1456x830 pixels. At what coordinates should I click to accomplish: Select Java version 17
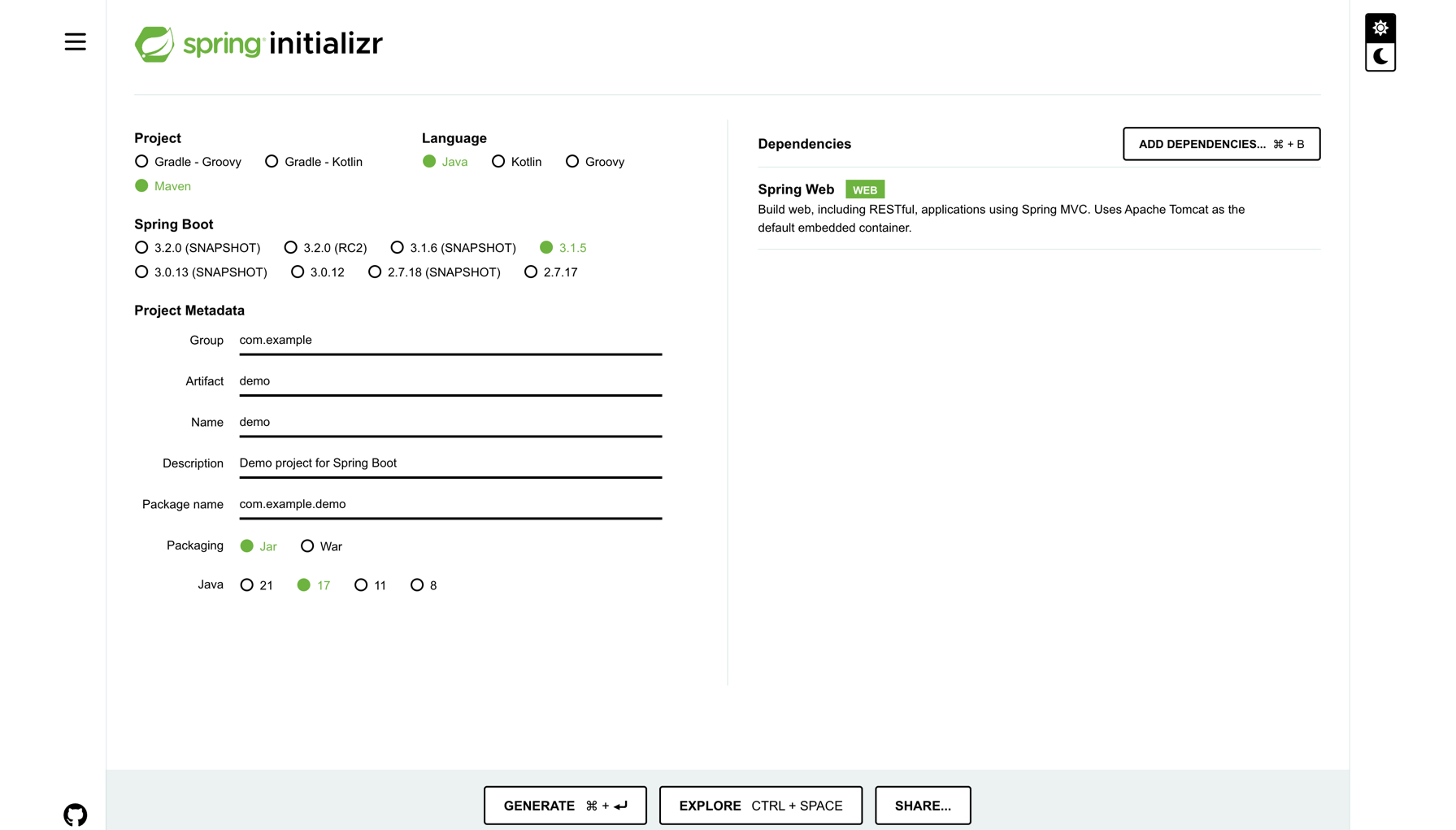coord(313,585)
